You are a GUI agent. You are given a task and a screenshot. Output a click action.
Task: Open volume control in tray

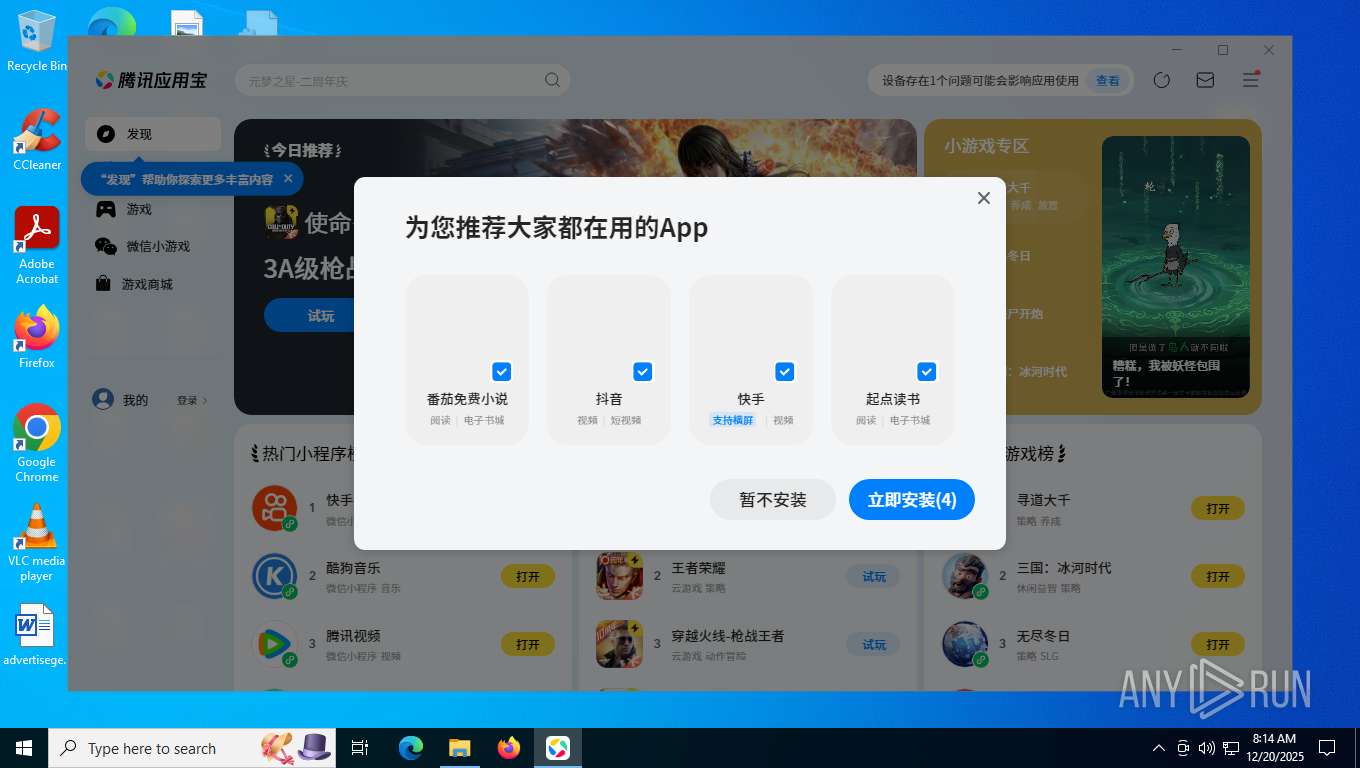tap(1206, 748)
